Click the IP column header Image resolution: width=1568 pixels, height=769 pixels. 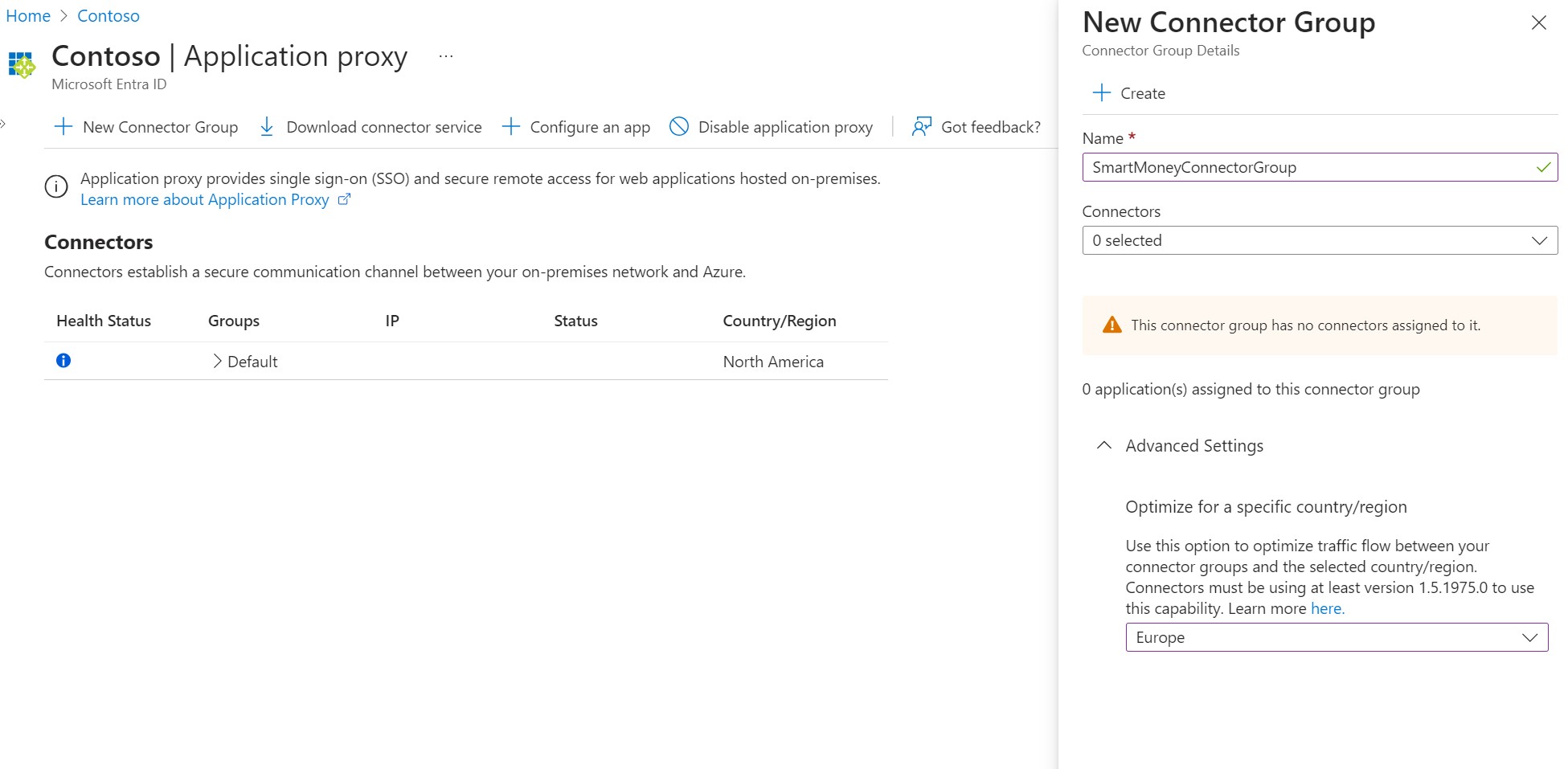click(392, 321)
